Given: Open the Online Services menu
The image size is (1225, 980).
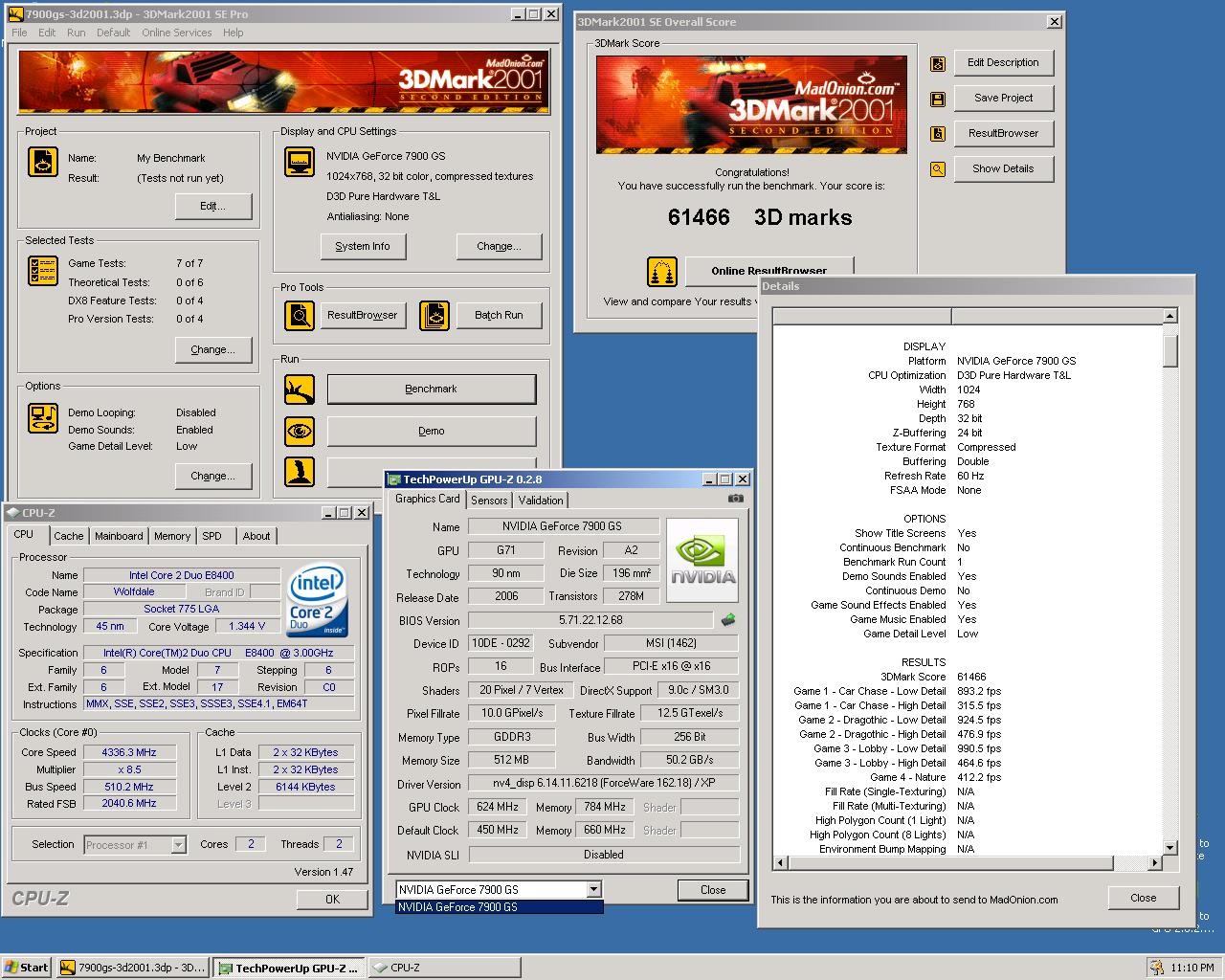Looking at the screenshot, I should [177, 33].
